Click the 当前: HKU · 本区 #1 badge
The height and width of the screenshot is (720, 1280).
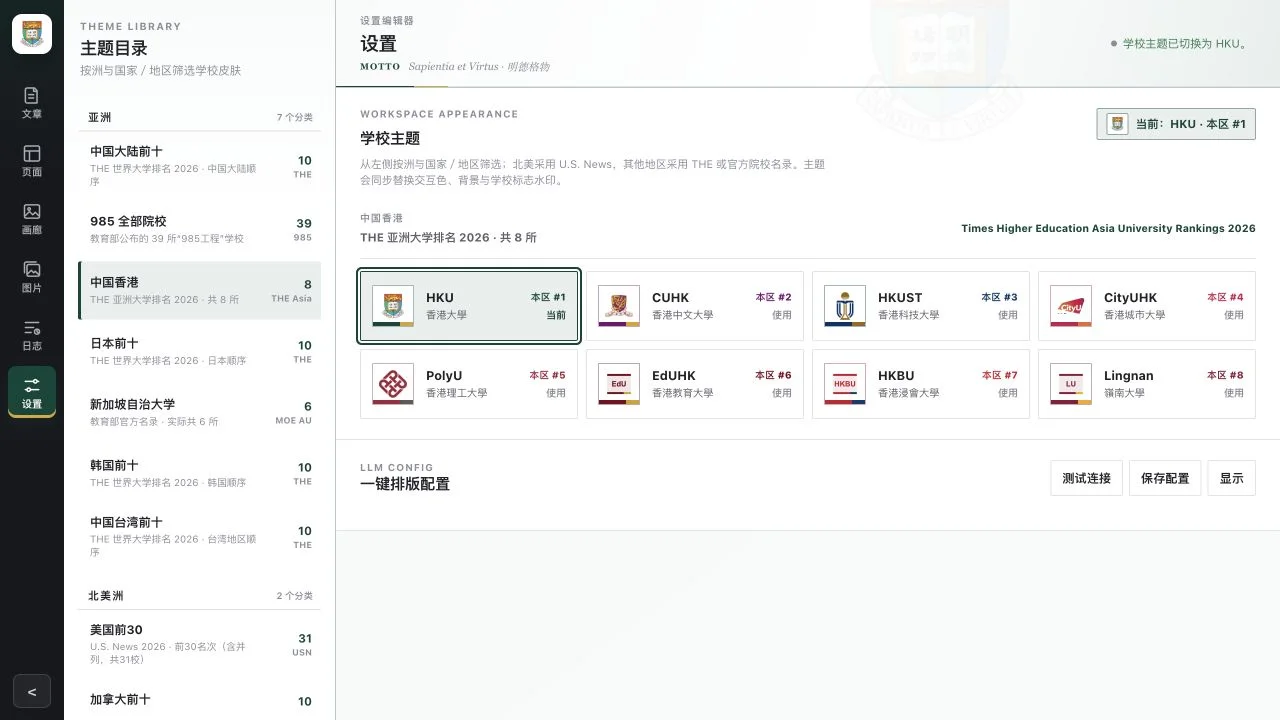pyautogui.click(x=1176, y=124)
